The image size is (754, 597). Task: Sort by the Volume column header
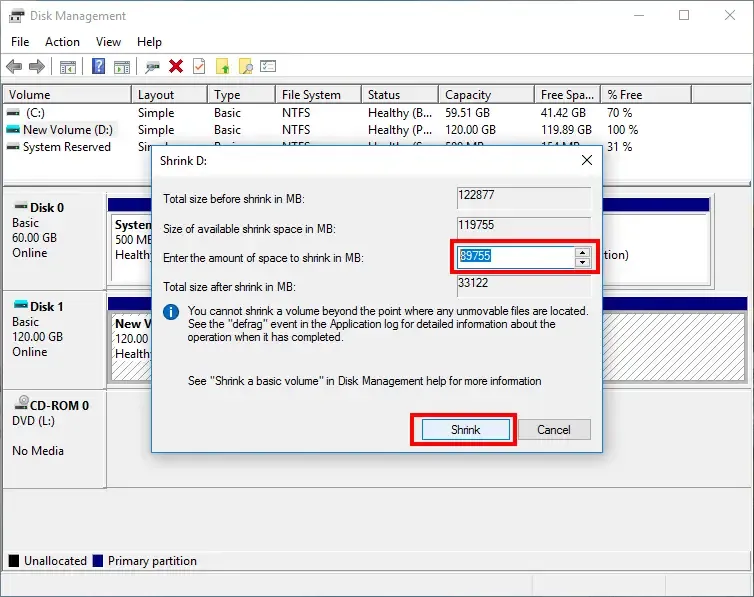click(67, 95)
